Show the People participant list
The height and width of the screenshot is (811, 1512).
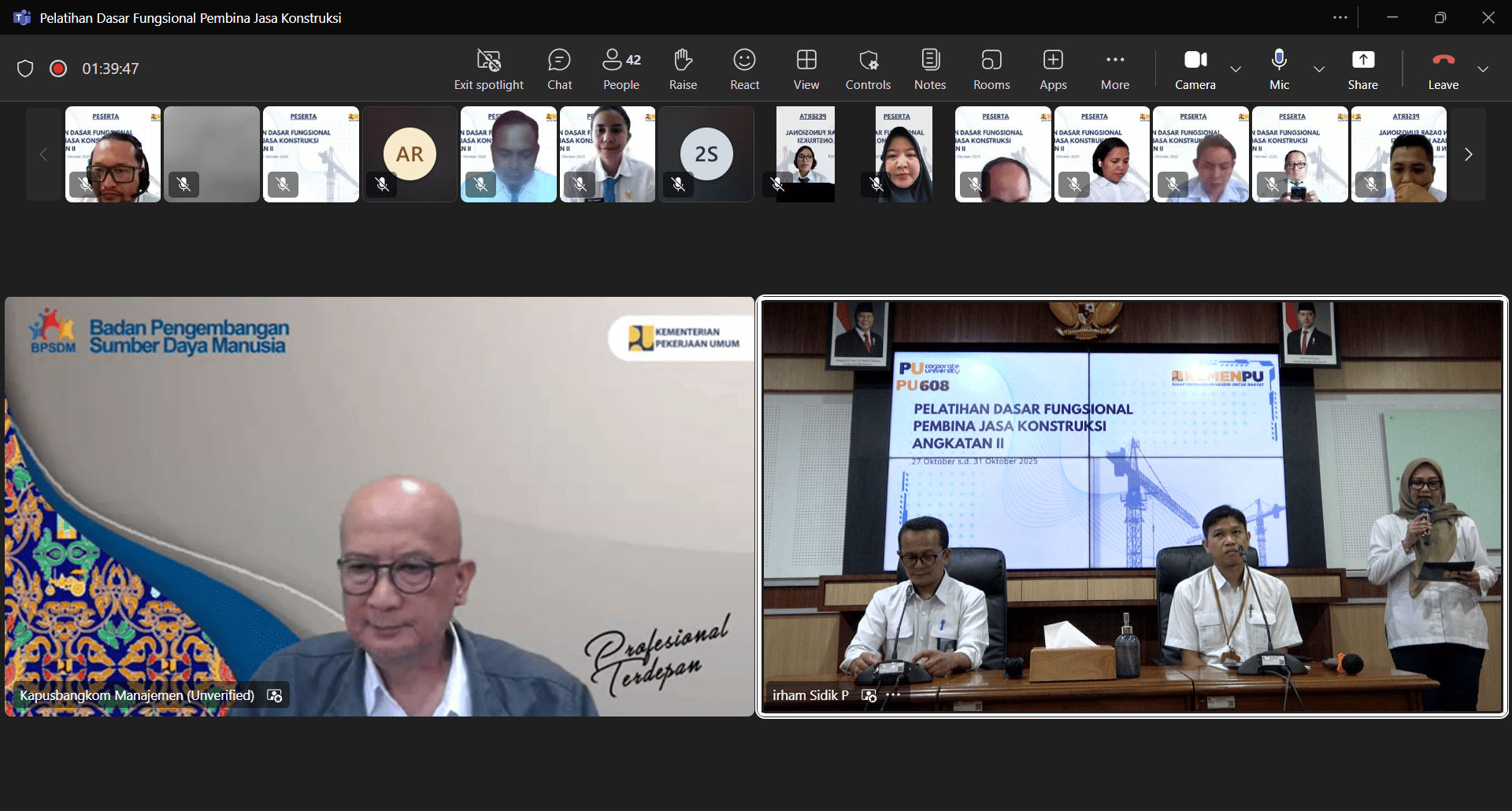[621, 69]
